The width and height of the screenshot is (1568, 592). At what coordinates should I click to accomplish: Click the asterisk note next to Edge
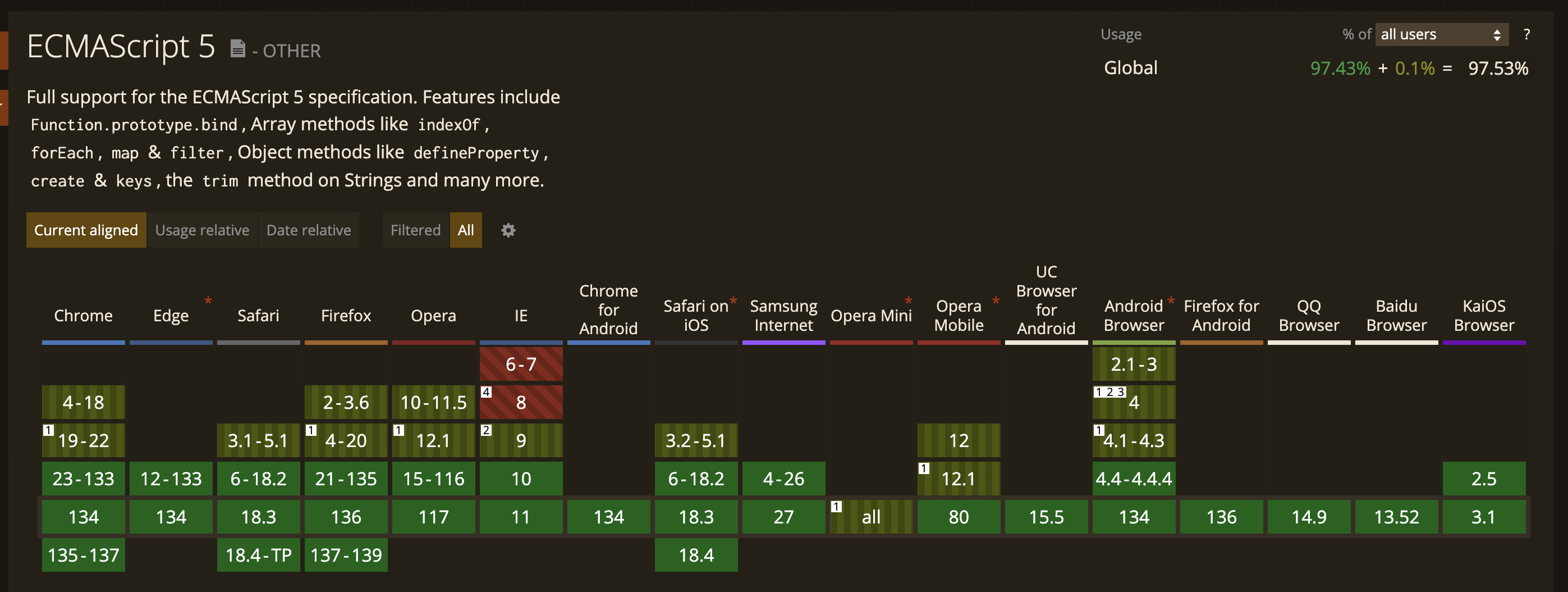[208, 301]
